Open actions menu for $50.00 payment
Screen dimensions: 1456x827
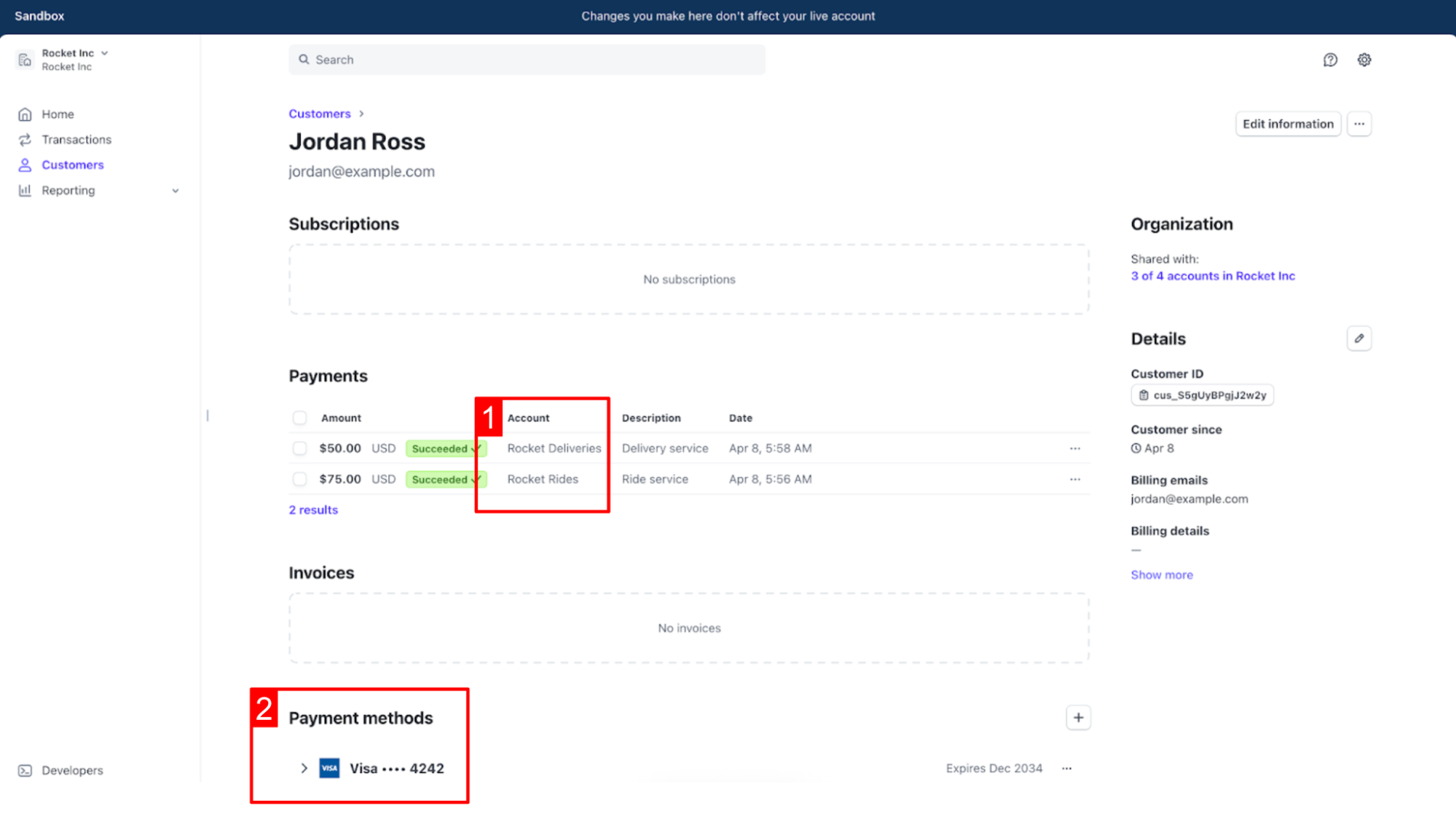(x=1075, y=448)
